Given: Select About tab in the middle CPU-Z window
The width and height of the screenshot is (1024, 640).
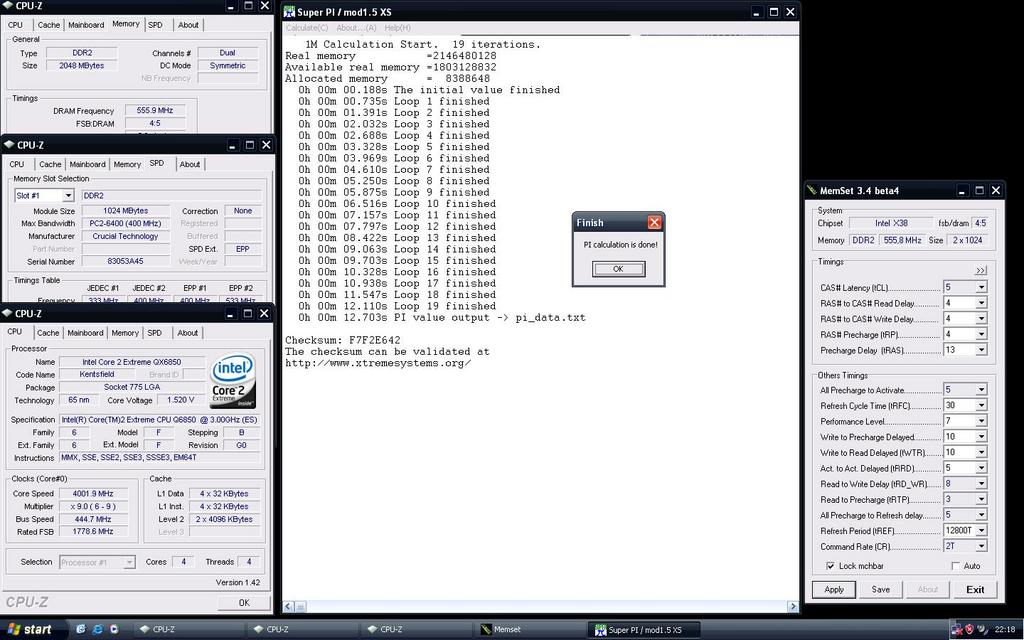Looking at the screenshot, I should coord(190,165).
